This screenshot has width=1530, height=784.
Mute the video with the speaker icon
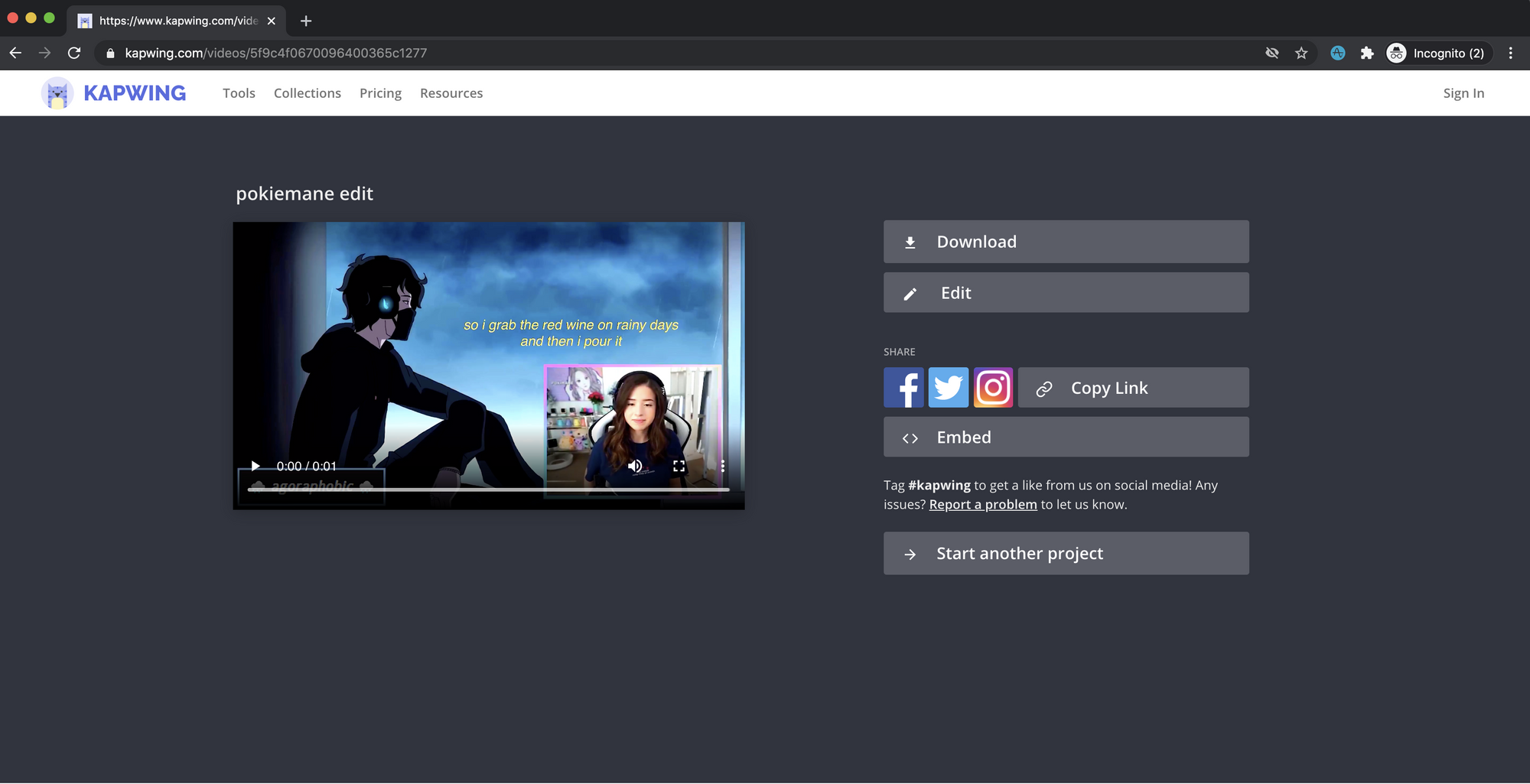tap(635, 466)
